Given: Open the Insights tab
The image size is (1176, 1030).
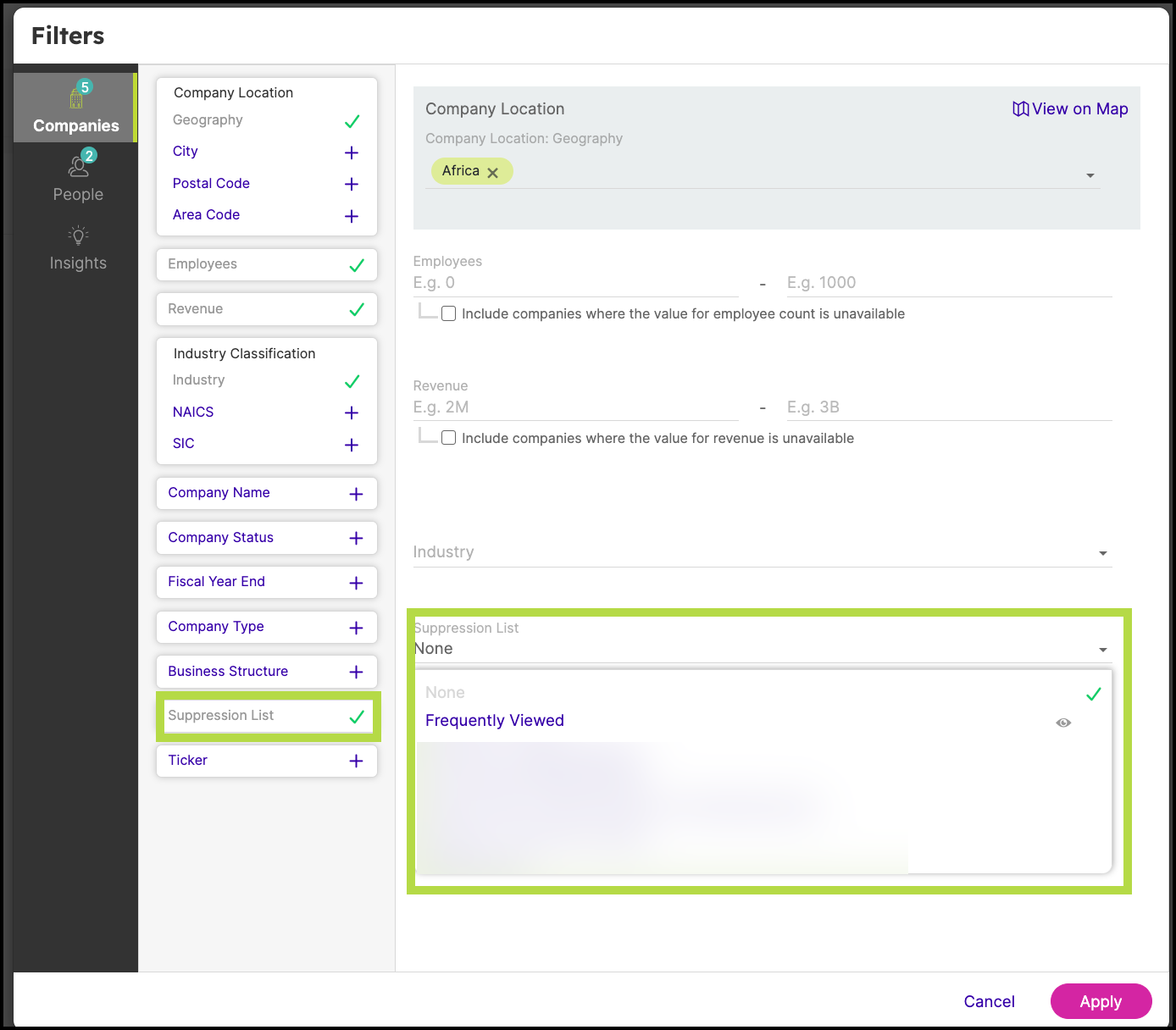Looking at the screenshot, I should [x=78, y=248].
